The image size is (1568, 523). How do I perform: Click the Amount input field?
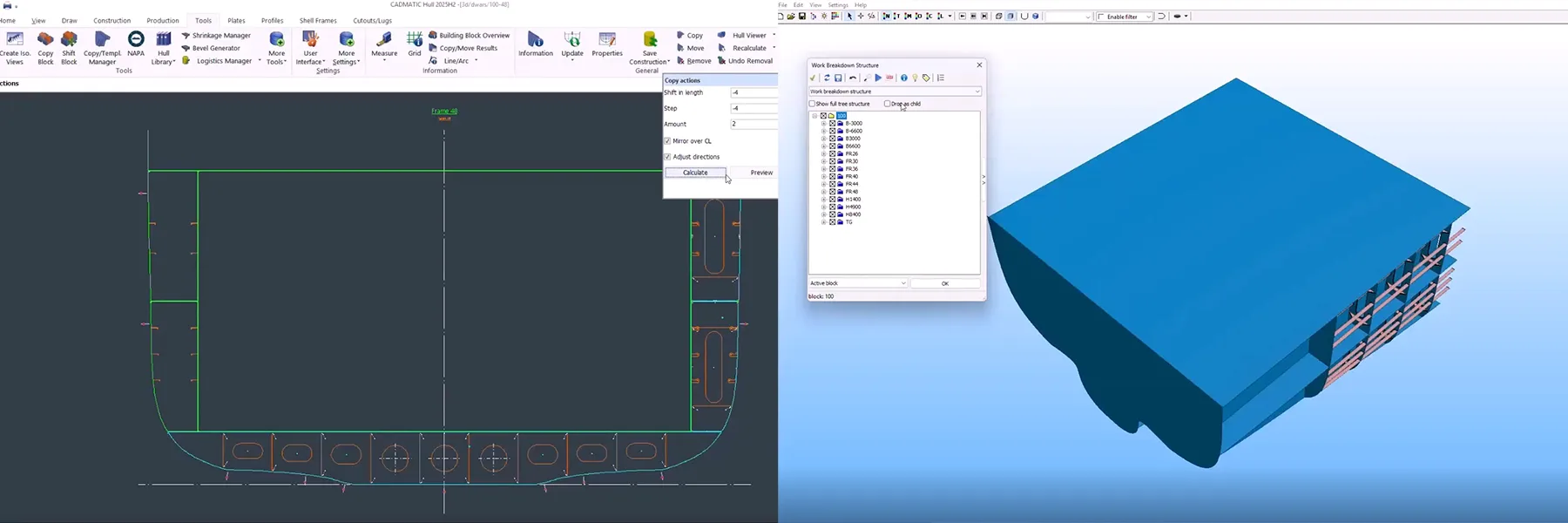pyautogui.click(x=754, y=124)
